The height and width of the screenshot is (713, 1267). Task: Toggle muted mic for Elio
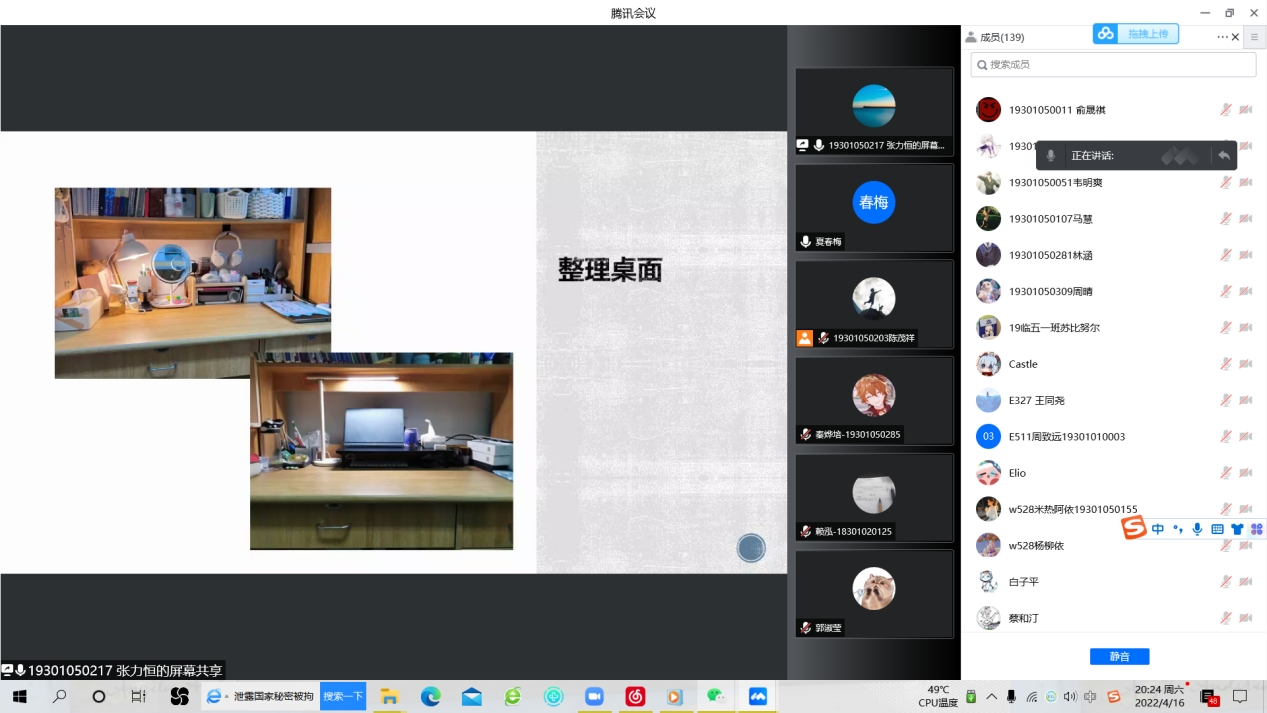point(1226,473)
